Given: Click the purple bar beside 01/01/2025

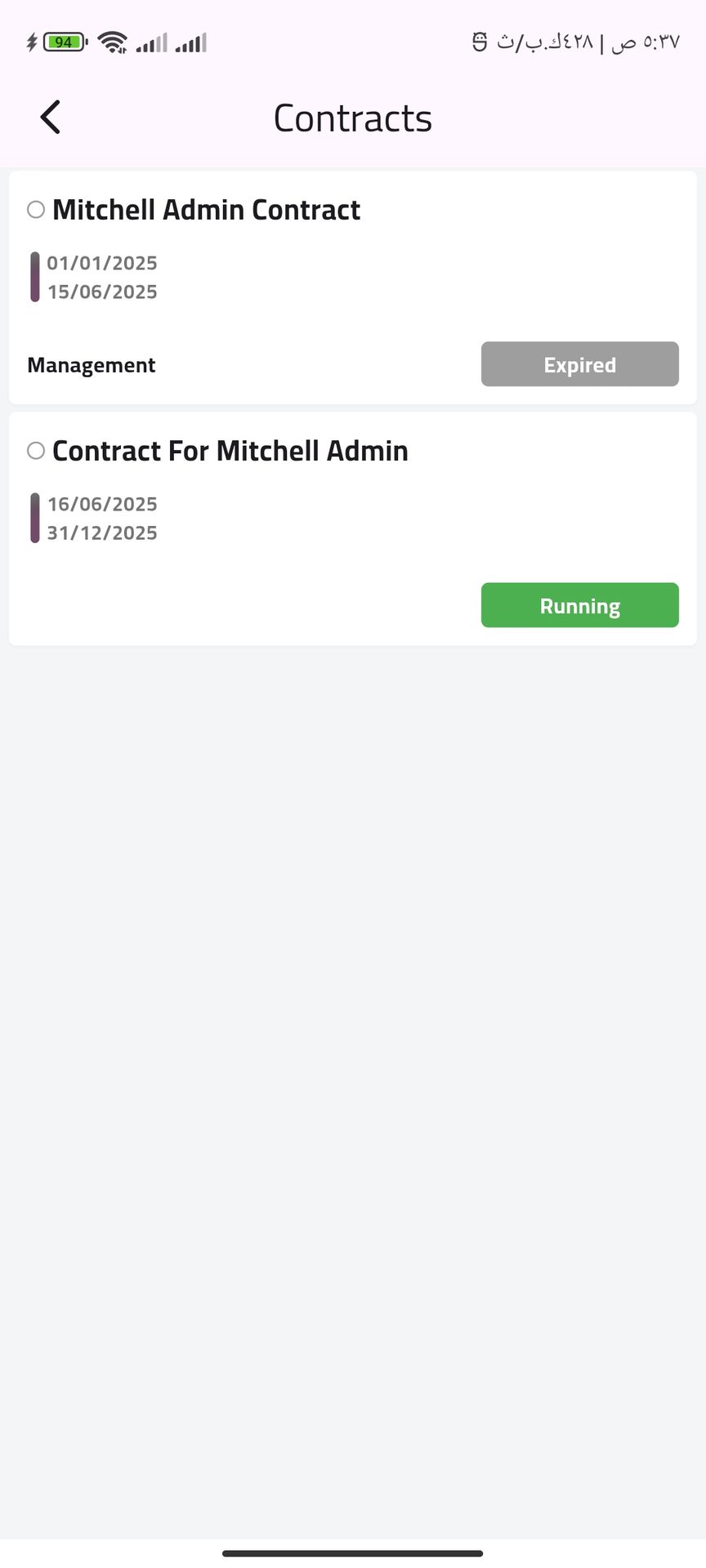Looking at the screenshot, I should point(35,277).
